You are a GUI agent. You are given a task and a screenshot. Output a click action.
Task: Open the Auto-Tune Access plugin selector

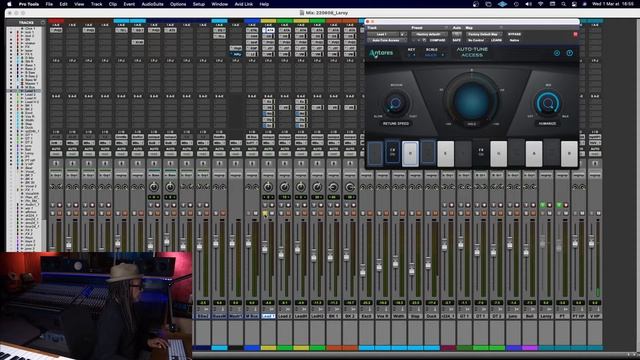point(387,40)
